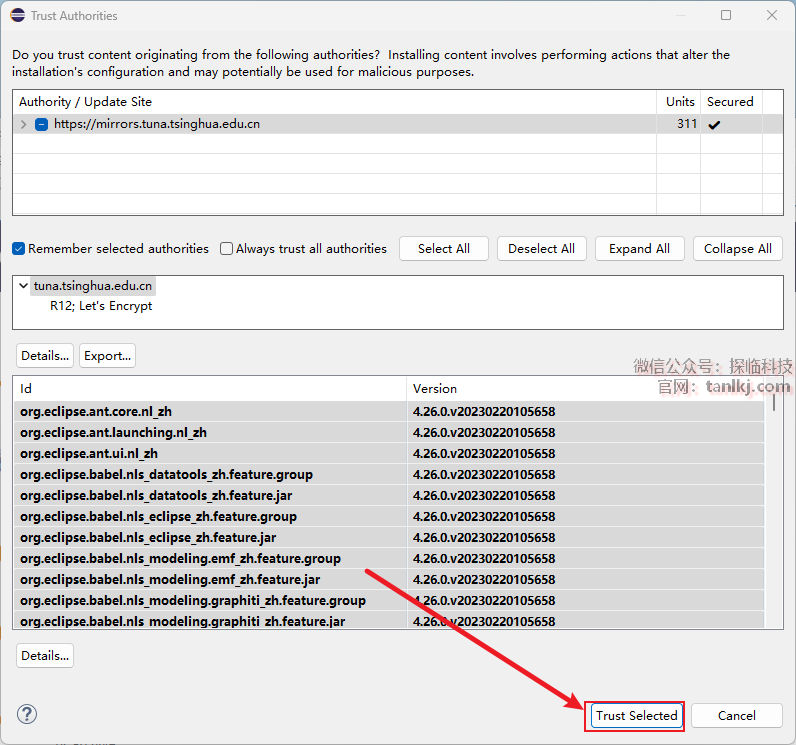
Task: Export the selected certificate
Action: click(107, 356)
